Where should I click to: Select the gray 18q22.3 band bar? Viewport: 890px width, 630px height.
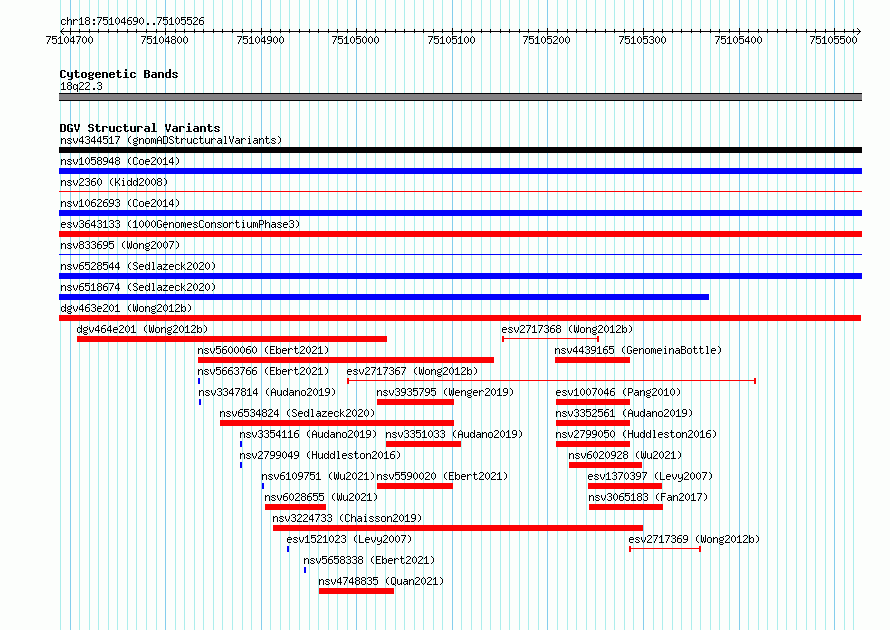point(460,97)
